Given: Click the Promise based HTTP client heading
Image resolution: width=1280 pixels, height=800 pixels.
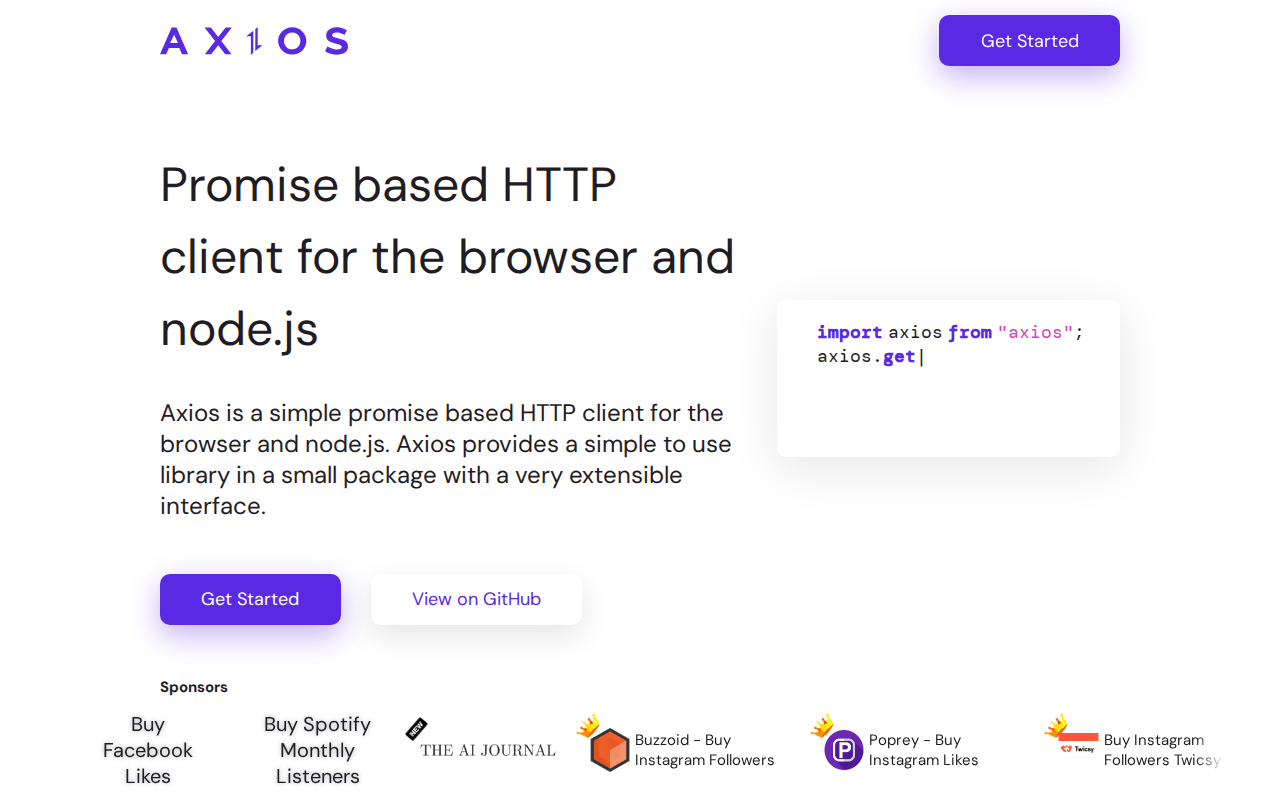Looking at the screenshot, I should click(447, 257).
